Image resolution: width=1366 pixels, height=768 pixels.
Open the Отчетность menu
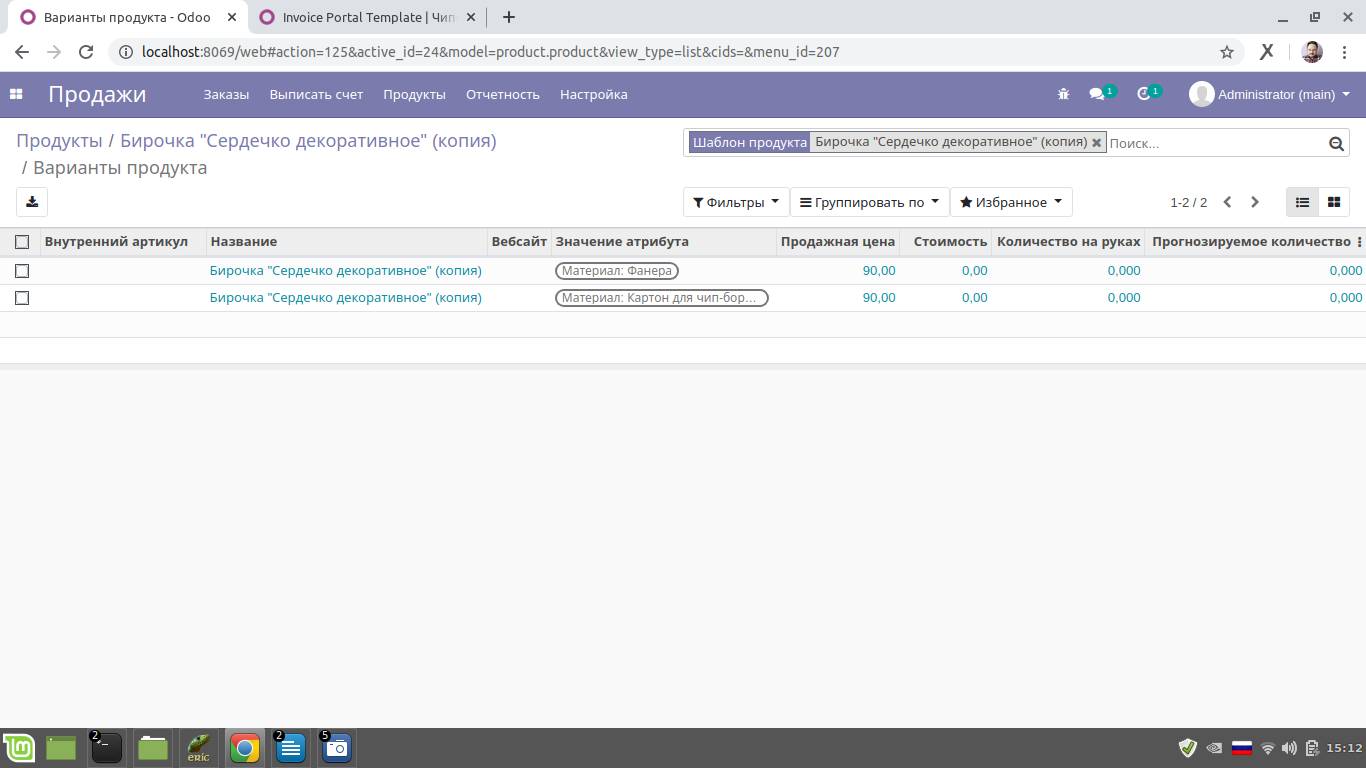pyautogui.click(x=502, y=94)
